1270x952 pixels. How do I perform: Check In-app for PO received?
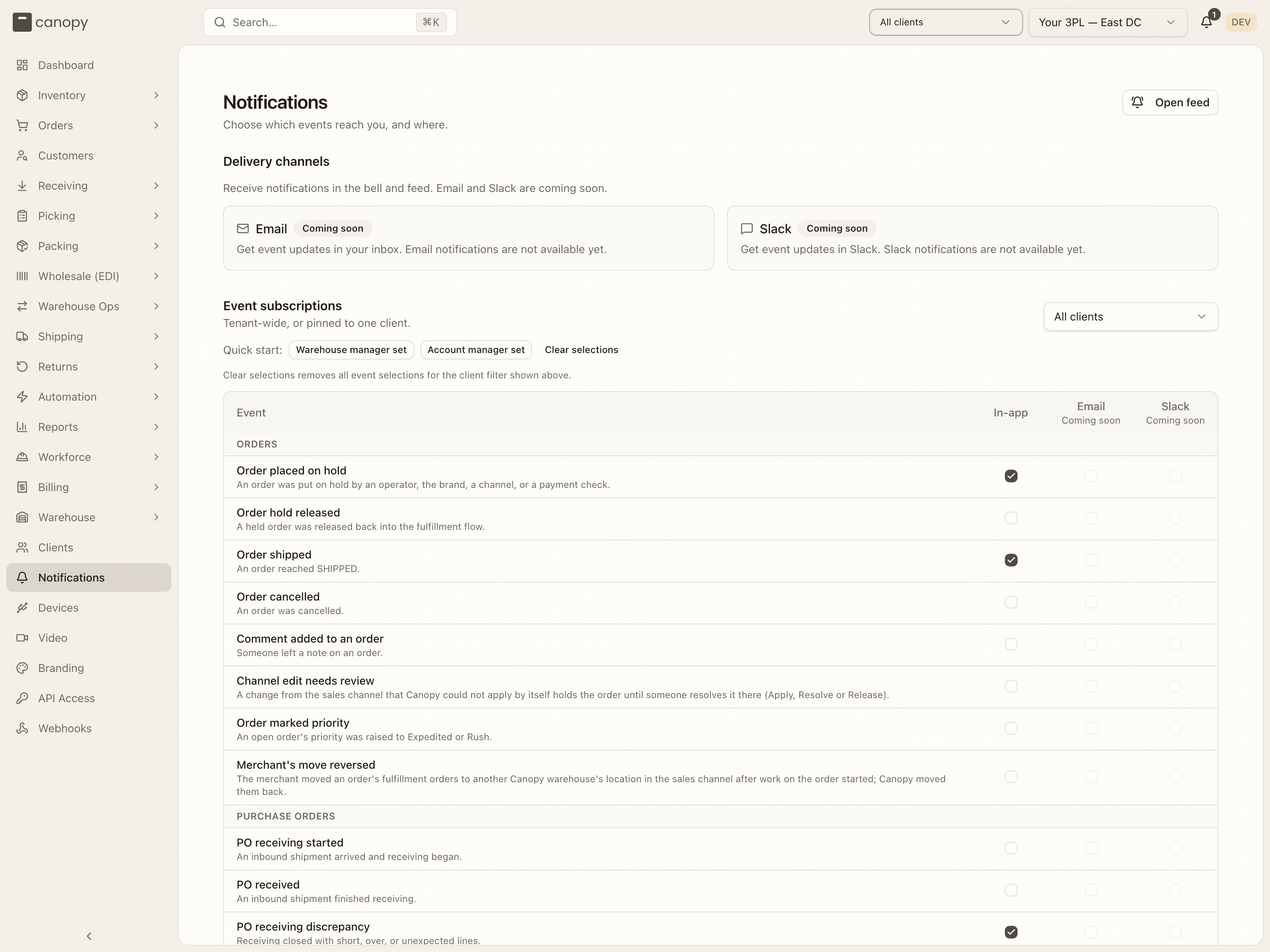(x=1011, y=890)
